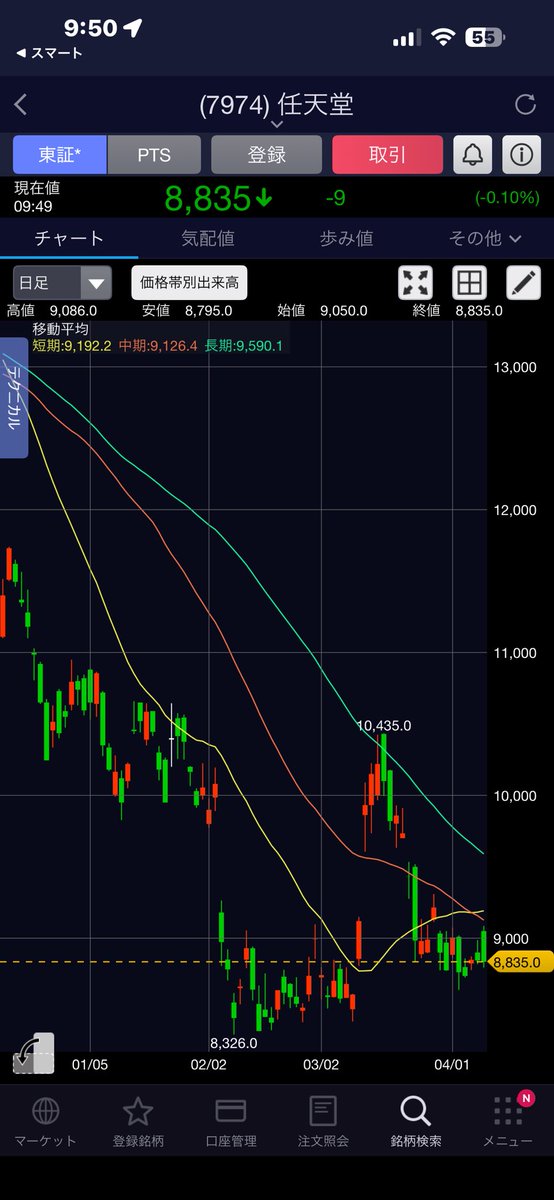This screenshot has height=1200, width=554.
Task: Tap the 13,000 price axis label
Action: click(514, 368)
